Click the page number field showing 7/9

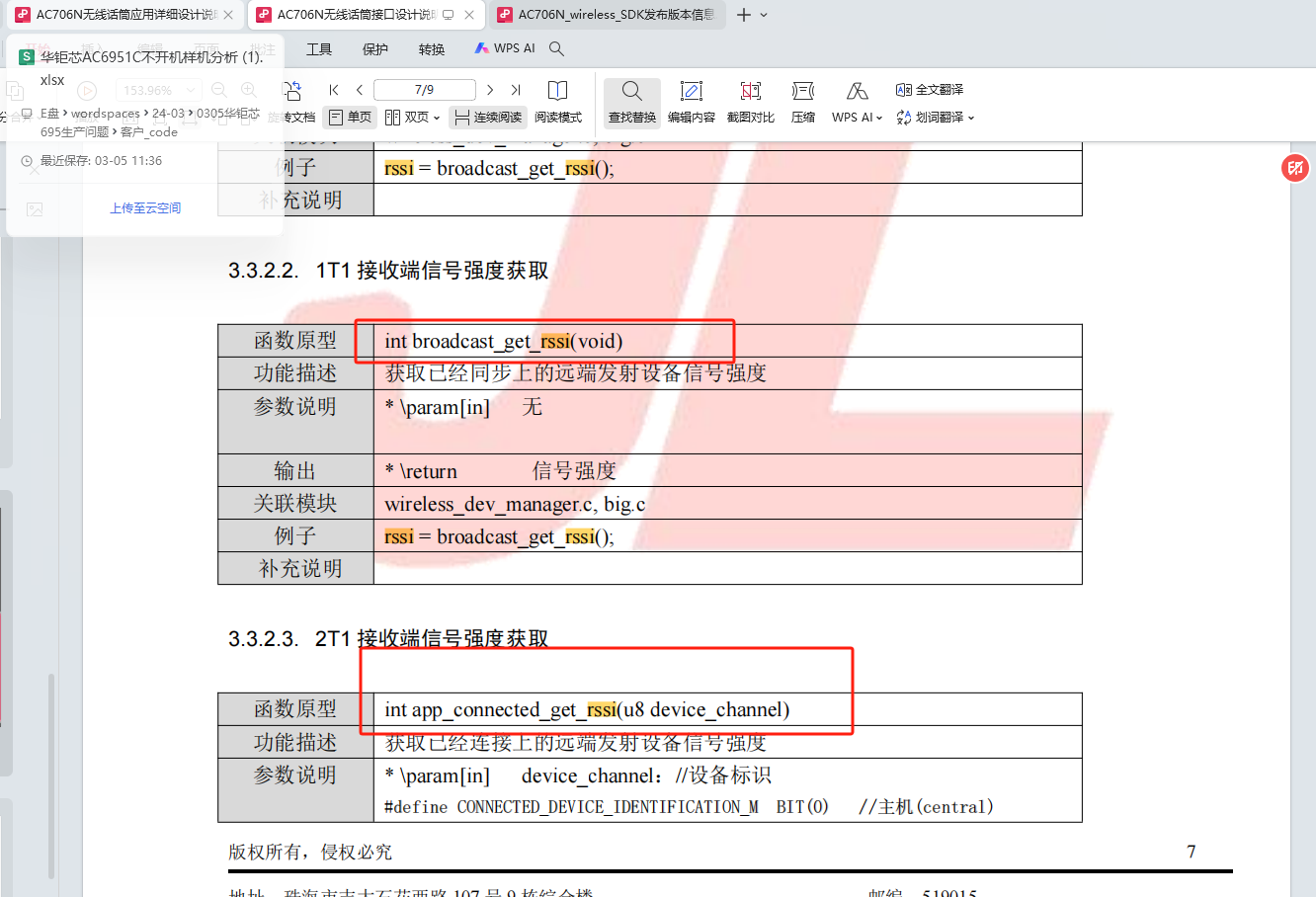pos(425,90)
